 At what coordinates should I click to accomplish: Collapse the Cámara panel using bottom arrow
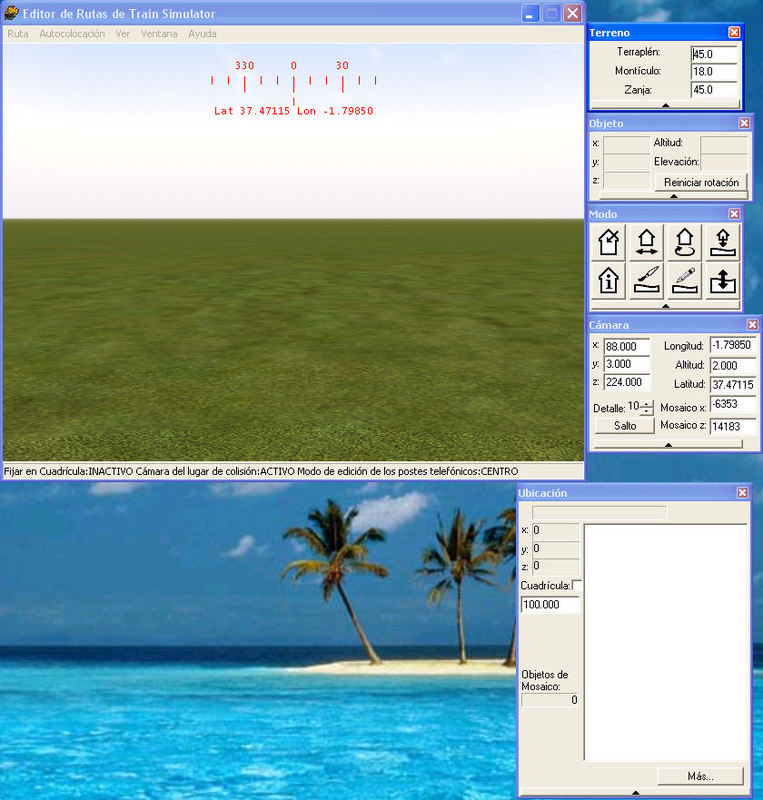coord(668,444)
